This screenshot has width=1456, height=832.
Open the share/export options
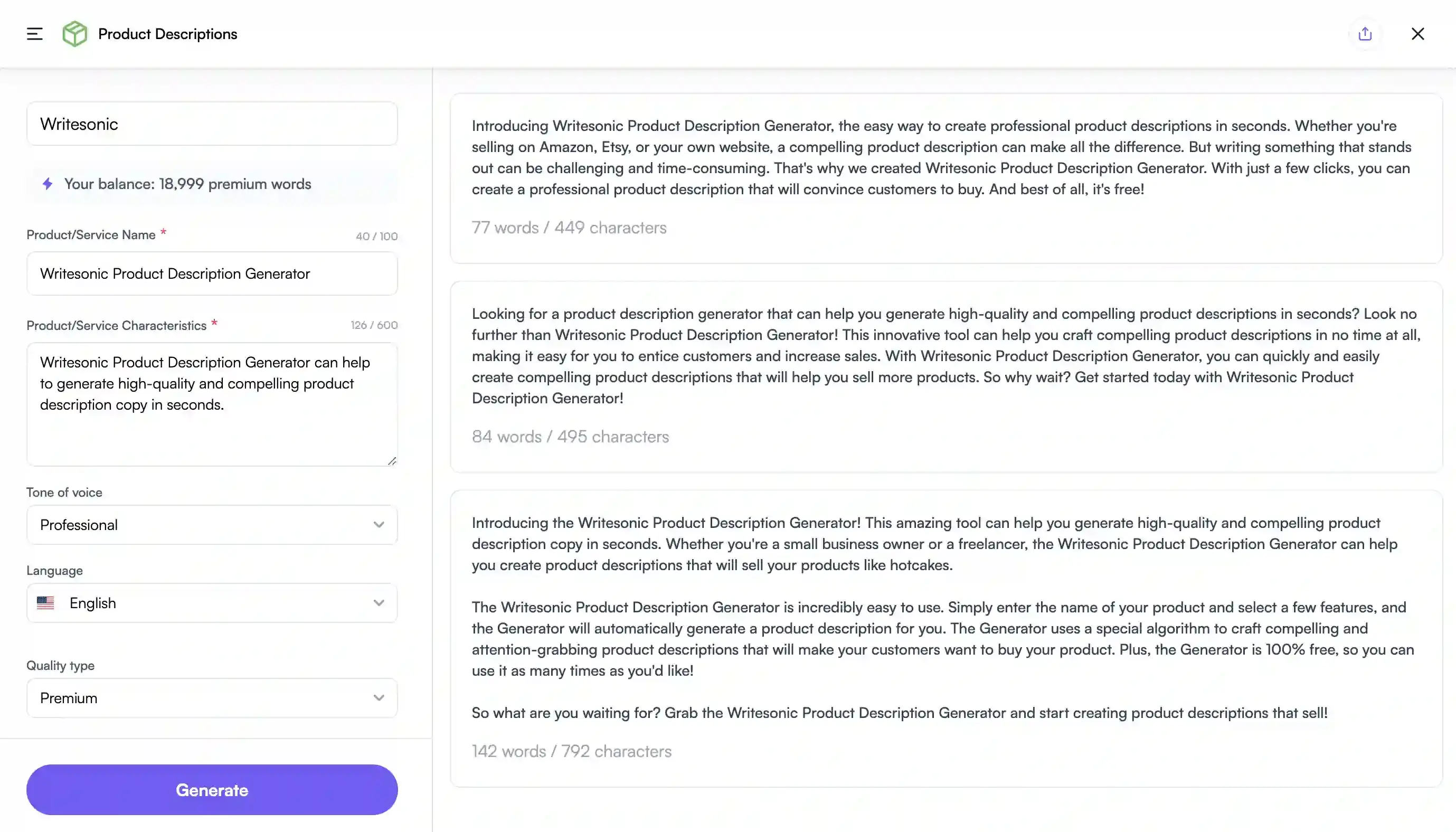click(1365, 34)
